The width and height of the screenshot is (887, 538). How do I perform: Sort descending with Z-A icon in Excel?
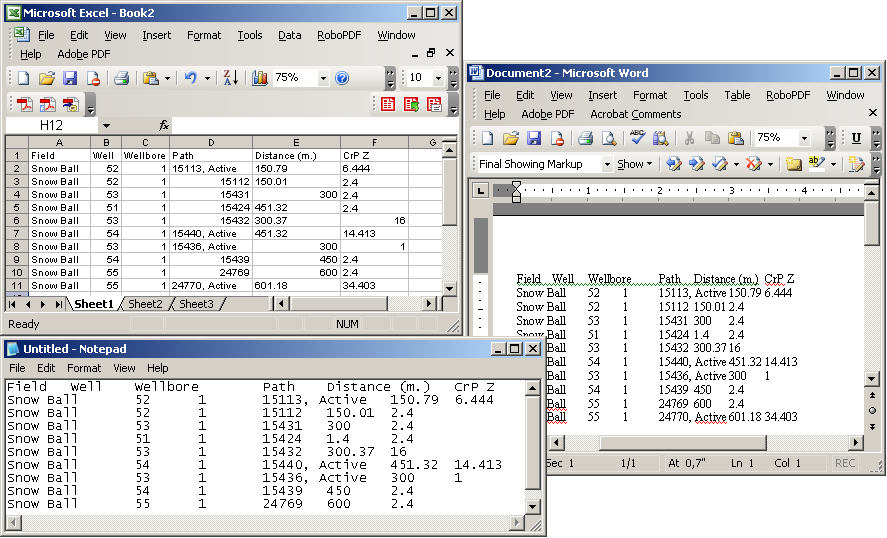(230, 78)
